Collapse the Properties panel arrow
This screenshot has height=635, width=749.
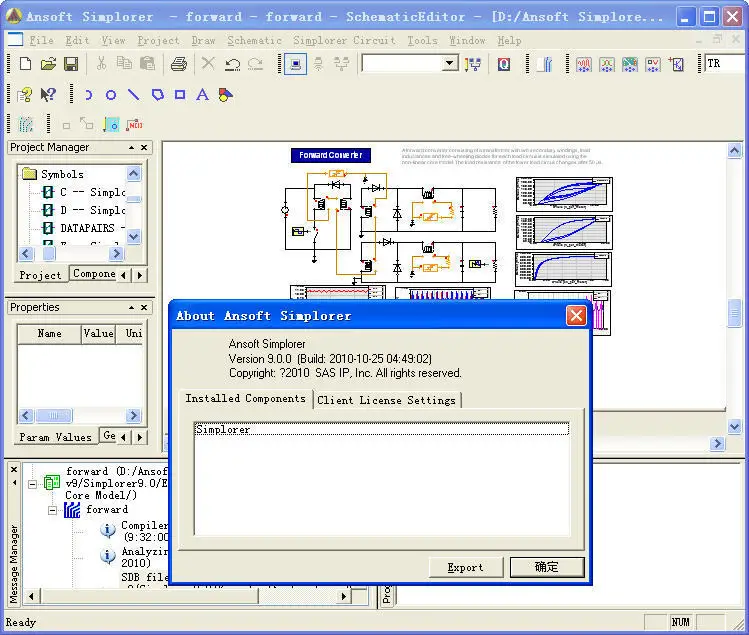pyautogui.click(x=131, y=307)
